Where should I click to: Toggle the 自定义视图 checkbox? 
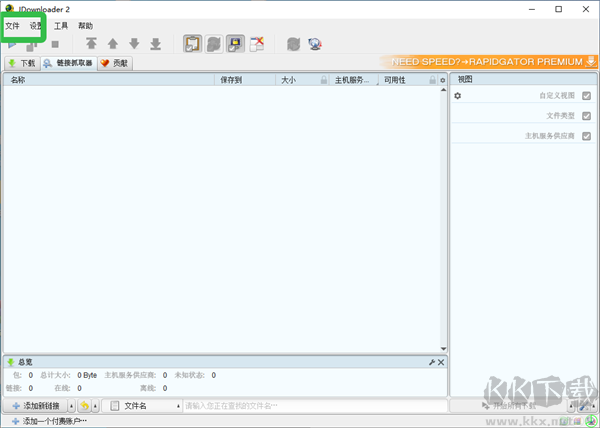point(586,96)
